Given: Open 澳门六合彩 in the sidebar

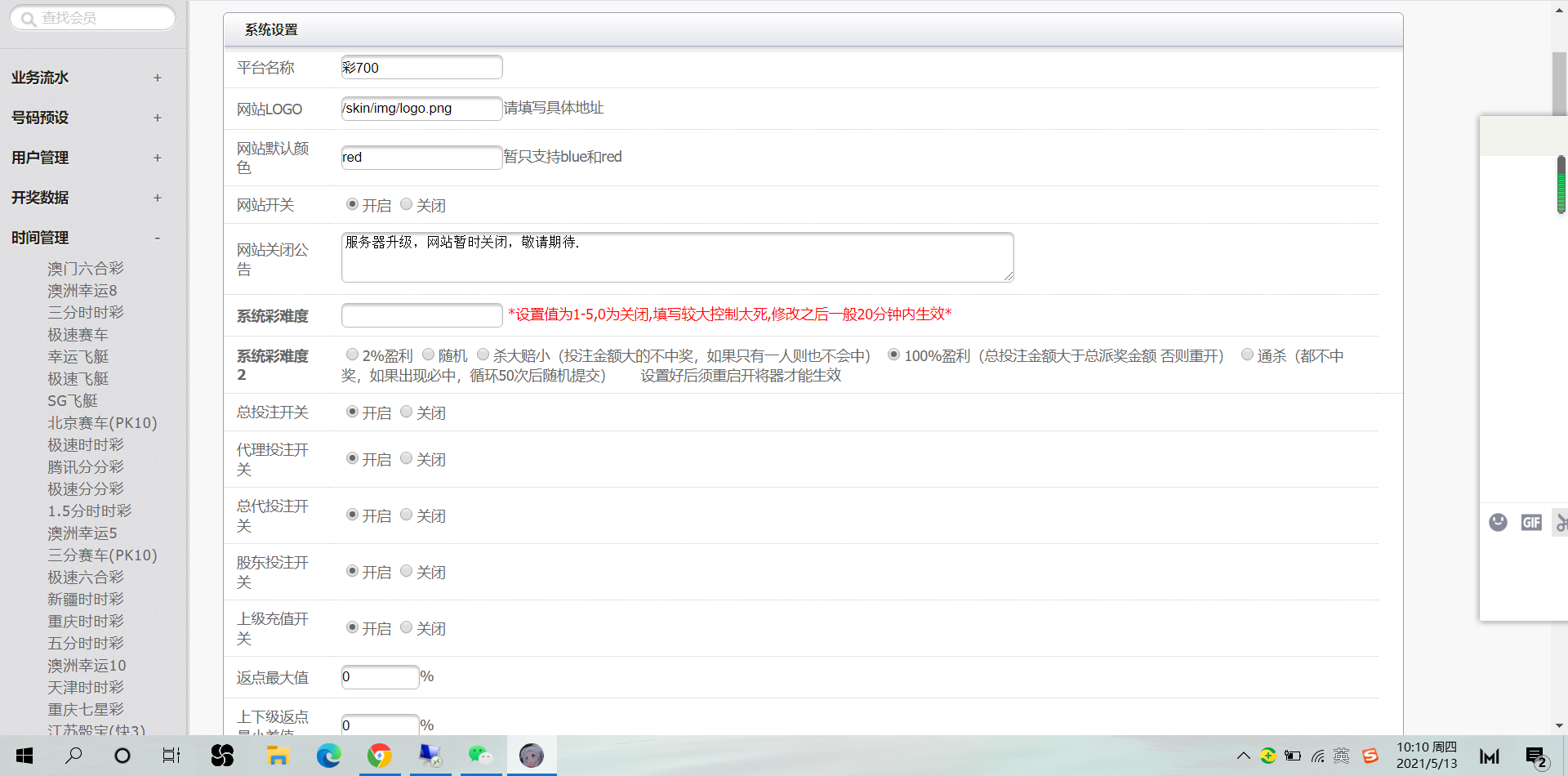Looking at the screenshot, I should 86,269.
